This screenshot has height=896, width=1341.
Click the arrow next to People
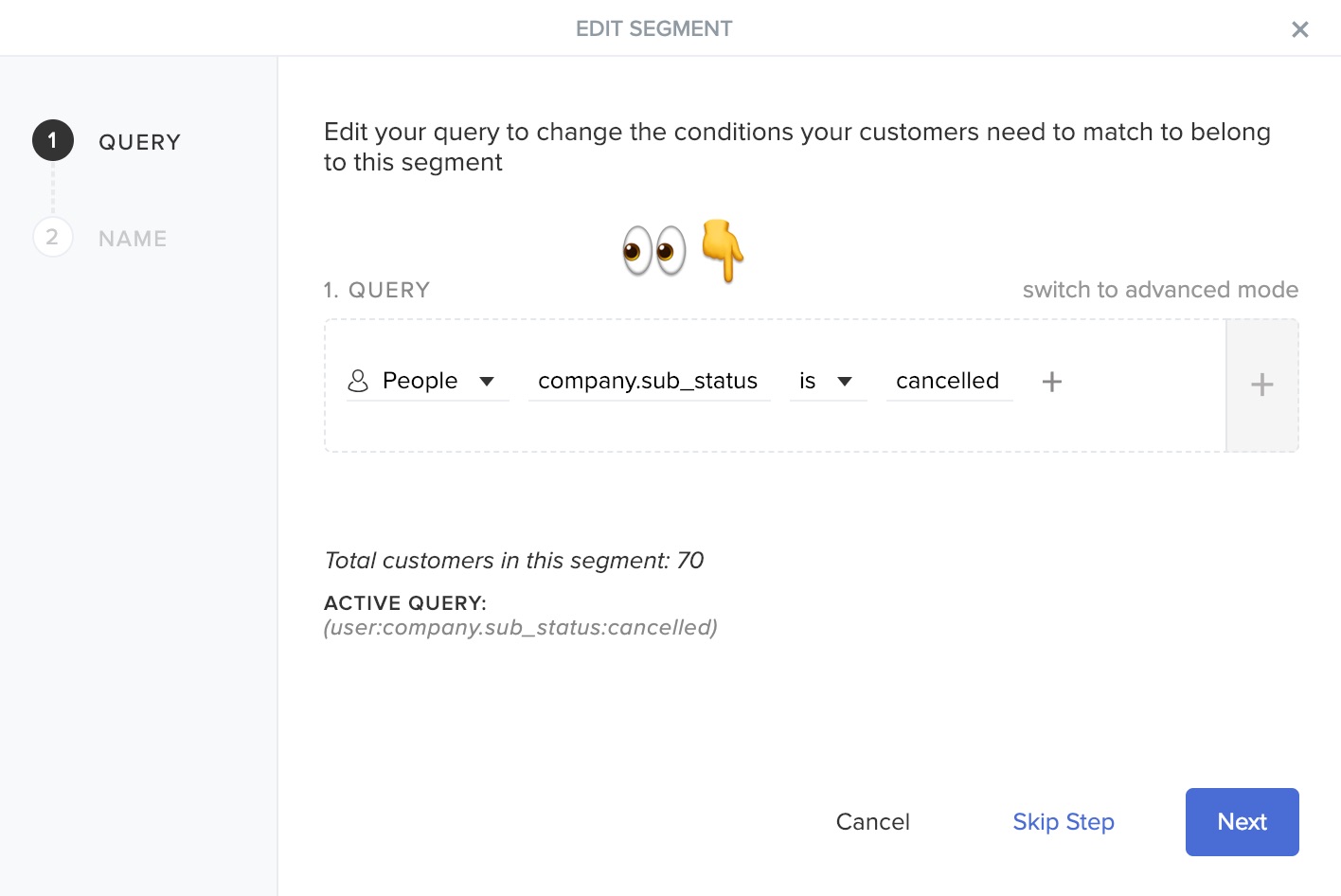click(487, 382)
